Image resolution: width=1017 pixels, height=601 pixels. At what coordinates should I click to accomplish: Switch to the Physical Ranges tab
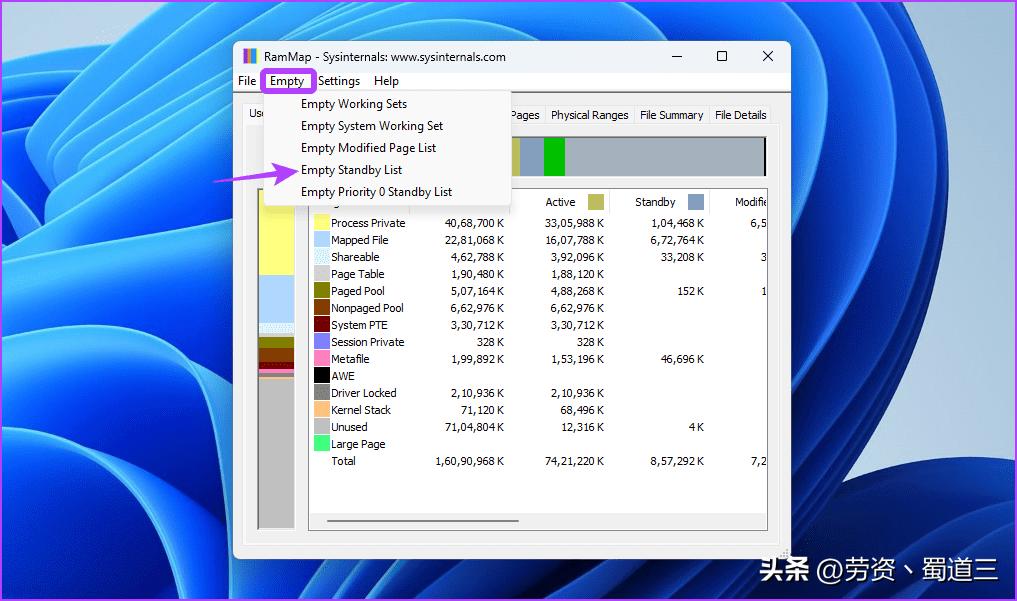[589, 114]
